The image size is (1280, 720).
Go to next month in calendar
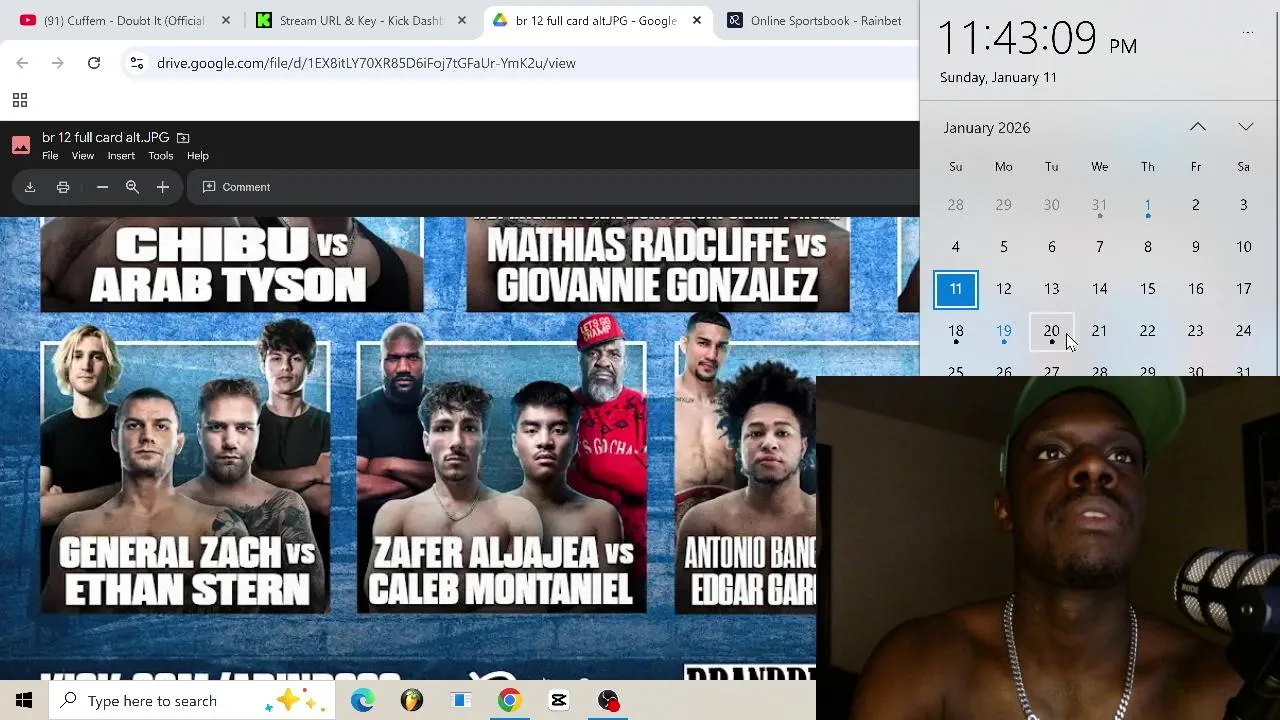[x=1245, y=127]
